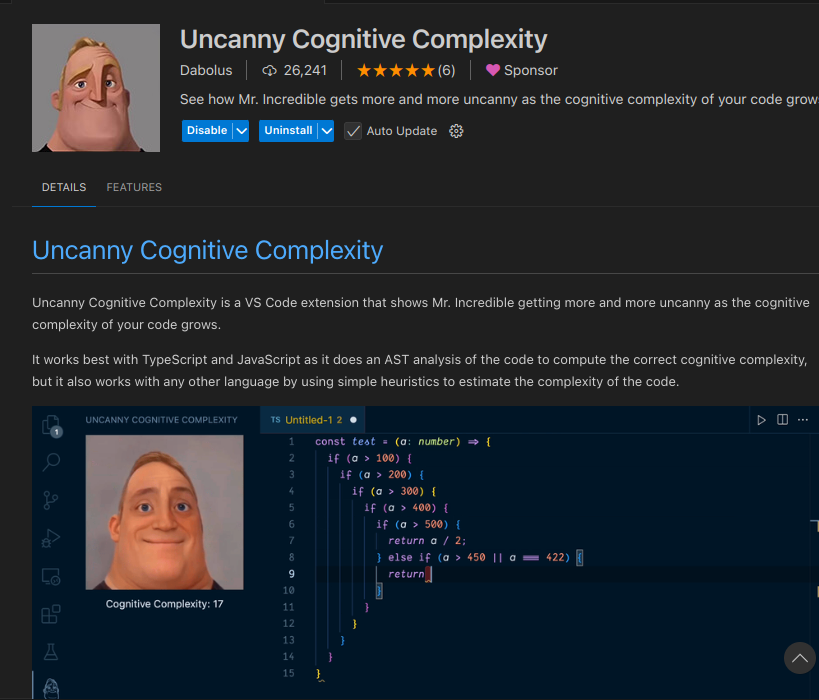Click the 'See how Mr. Incredible' tagline
Screen dimensions: 819x700
tap(499, 99)
